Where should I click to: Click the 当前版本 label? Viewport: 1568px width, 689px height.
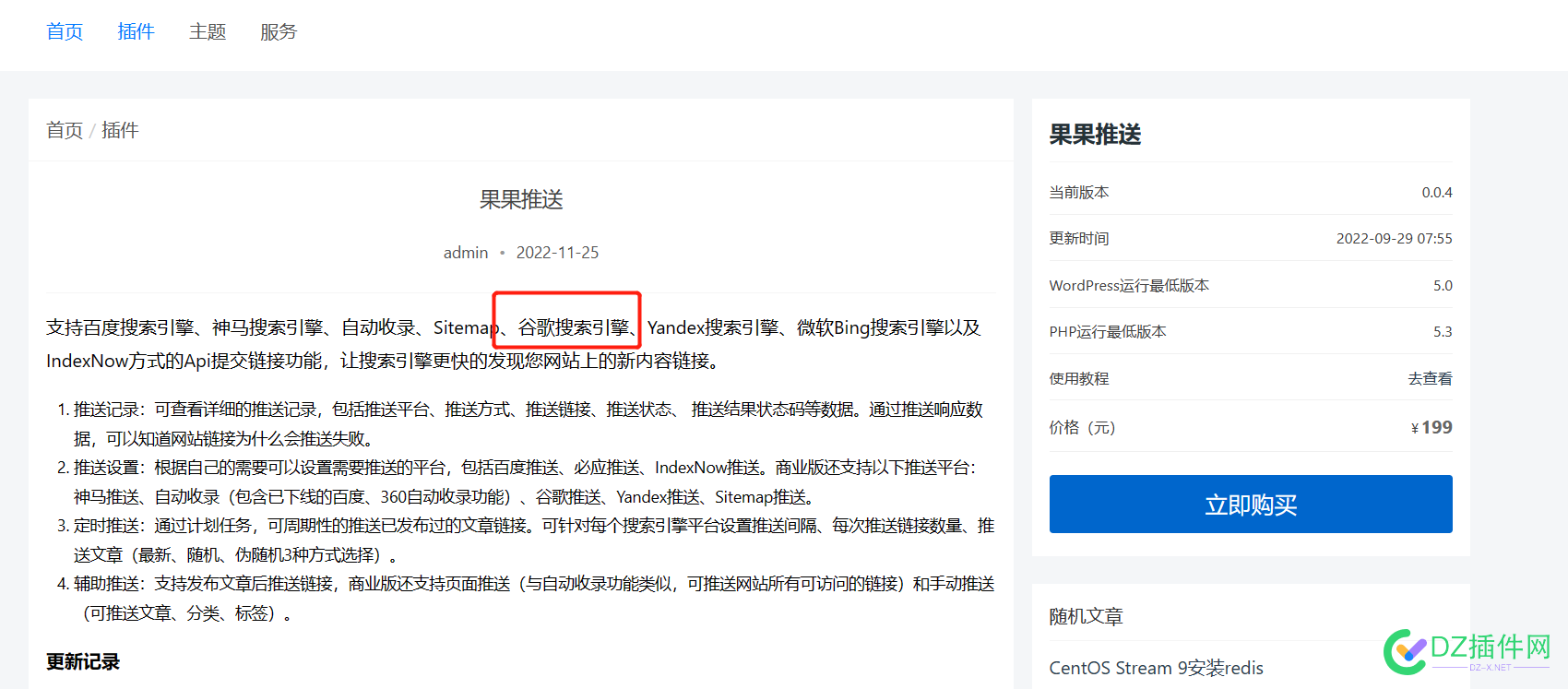(x=1079, y=193)
